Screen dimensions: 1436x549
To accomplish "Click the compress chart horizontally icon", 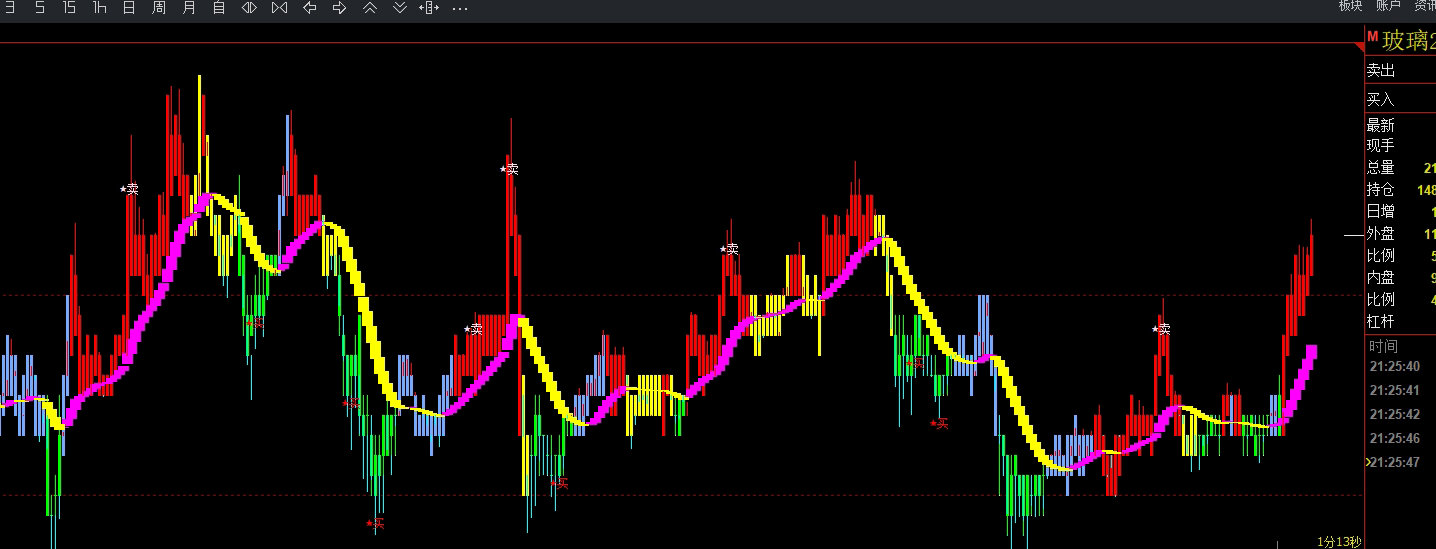I will (x=279, y=8).
